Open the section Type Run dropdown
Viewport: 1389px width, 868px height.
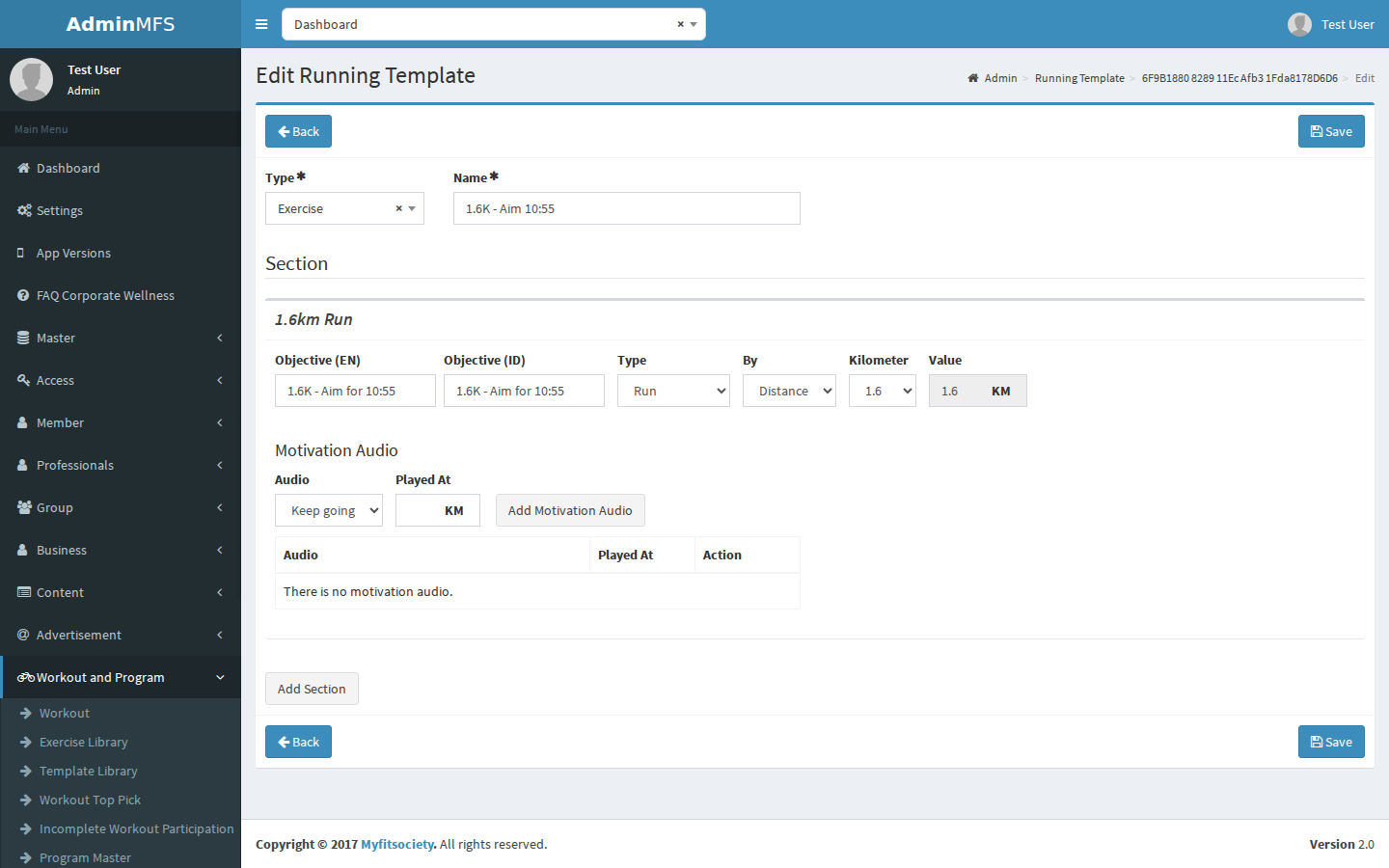pyautogui.click(x=673, y=391)
